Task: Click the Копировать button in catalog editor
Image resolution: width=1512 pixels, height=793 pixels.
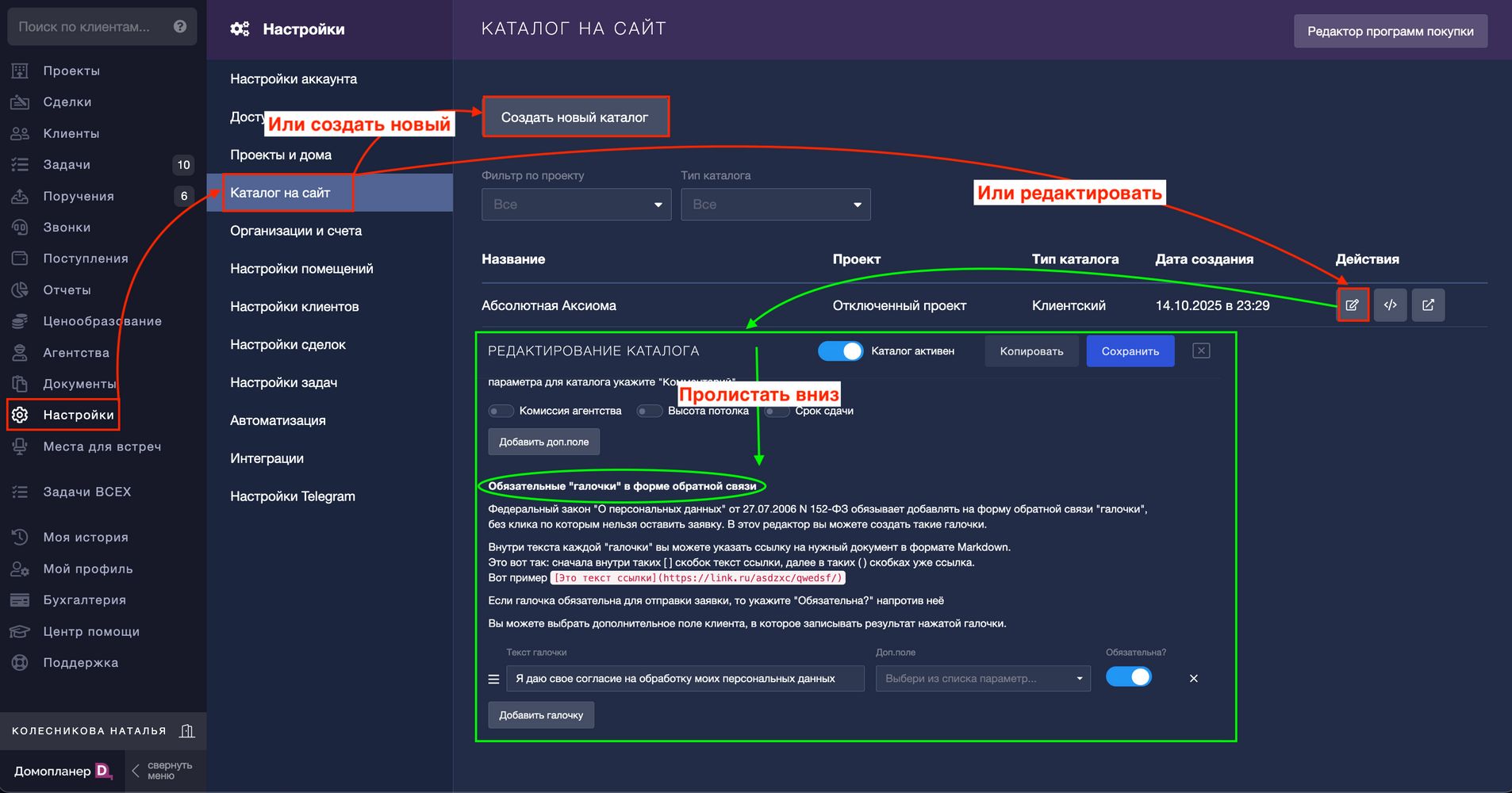Action: [x=1031, y=351]
